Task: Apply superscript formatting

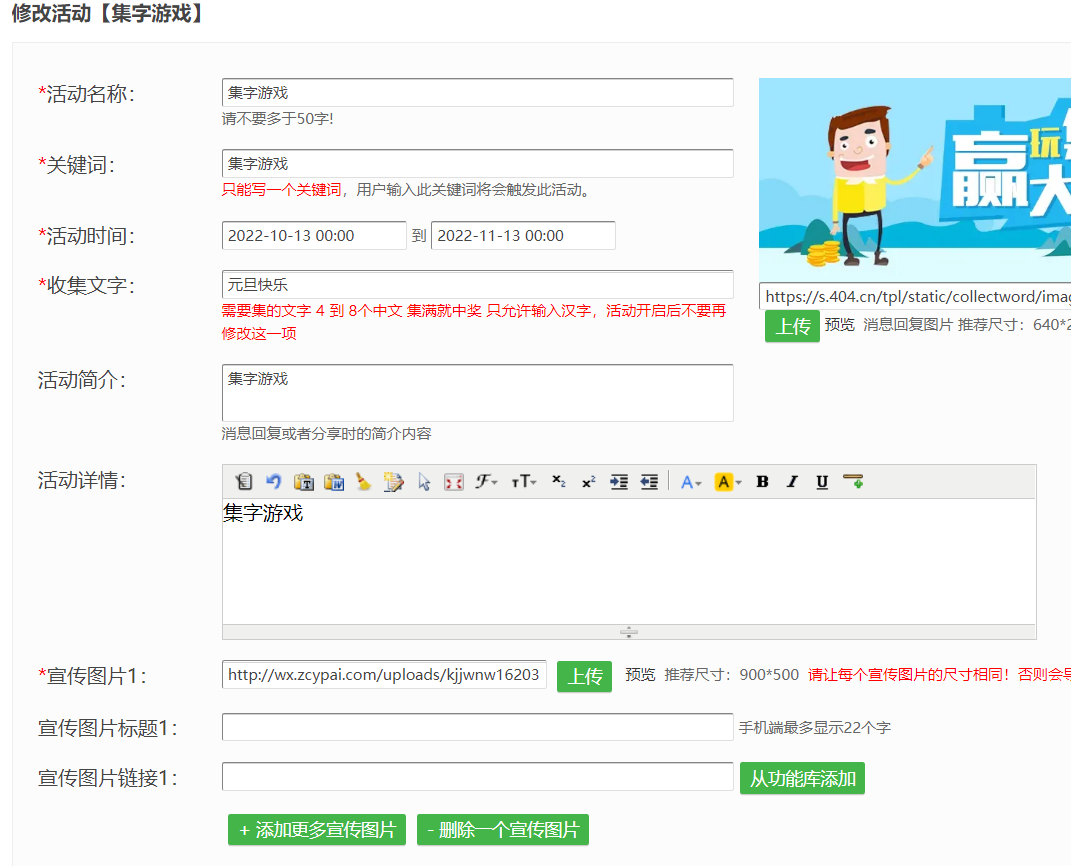Action: (589, 481)
